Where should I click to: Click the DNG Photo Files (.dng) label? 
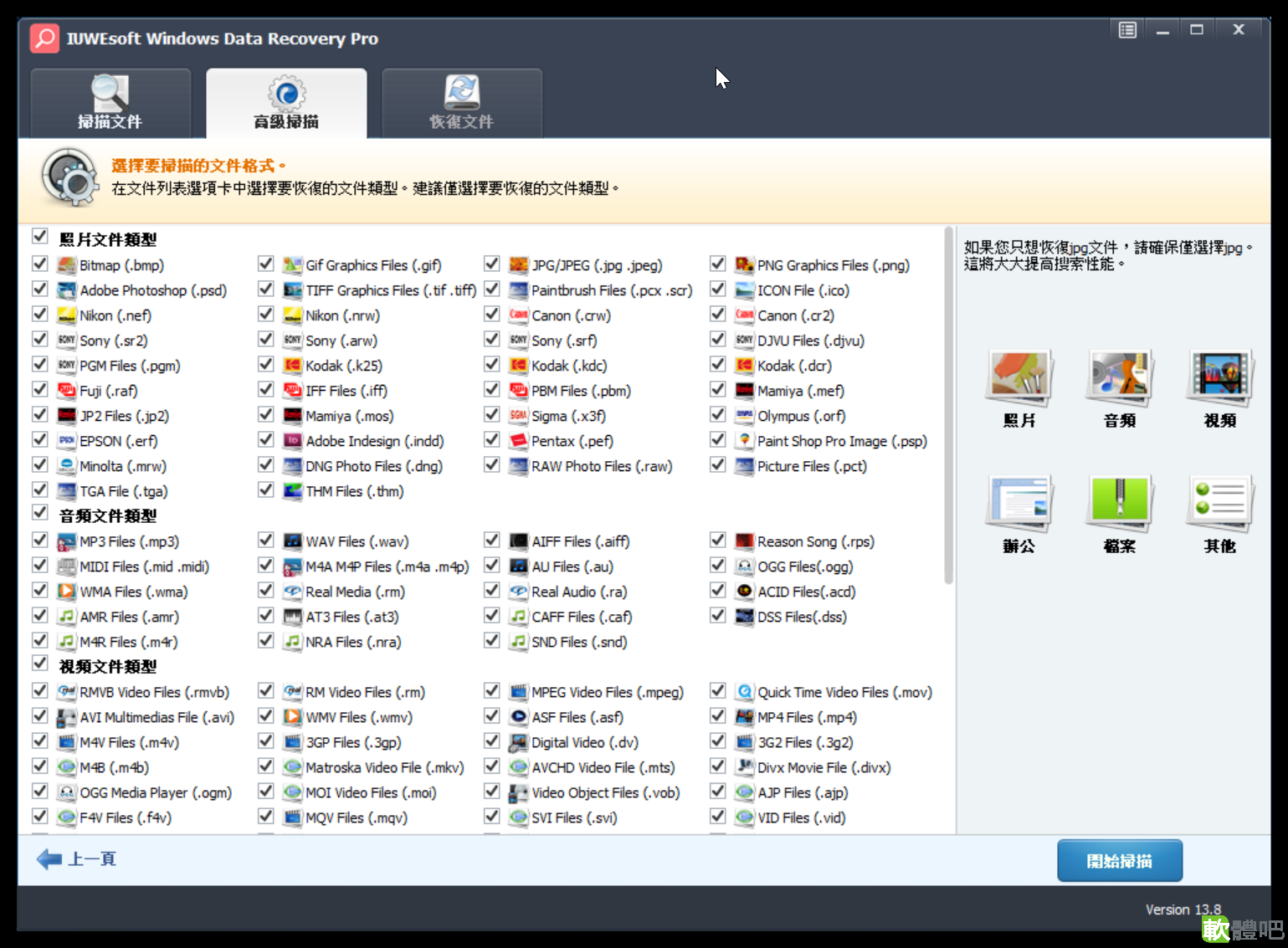[x=374, y=466]
